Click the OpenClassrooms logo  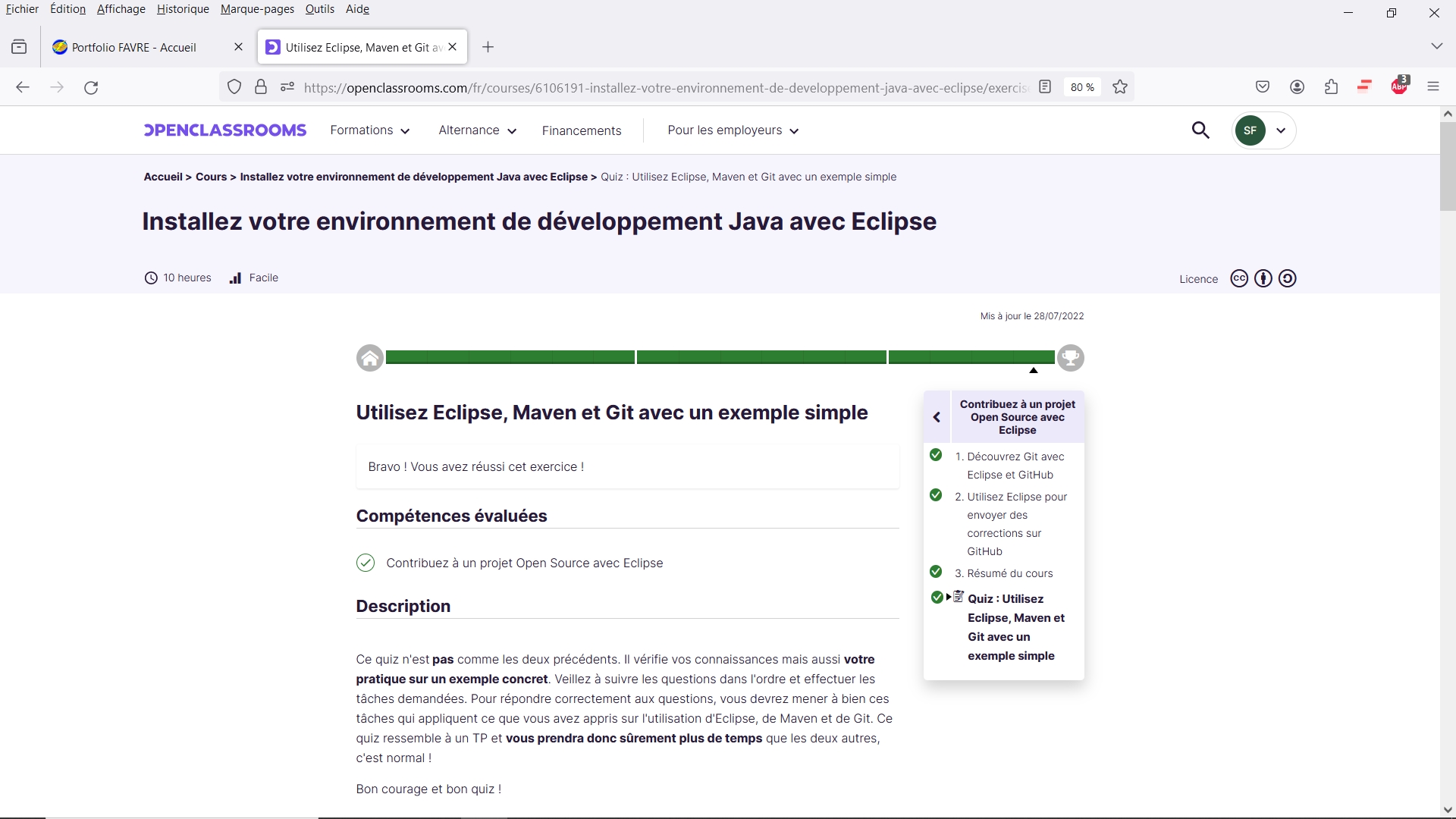(x=225, y=130)
